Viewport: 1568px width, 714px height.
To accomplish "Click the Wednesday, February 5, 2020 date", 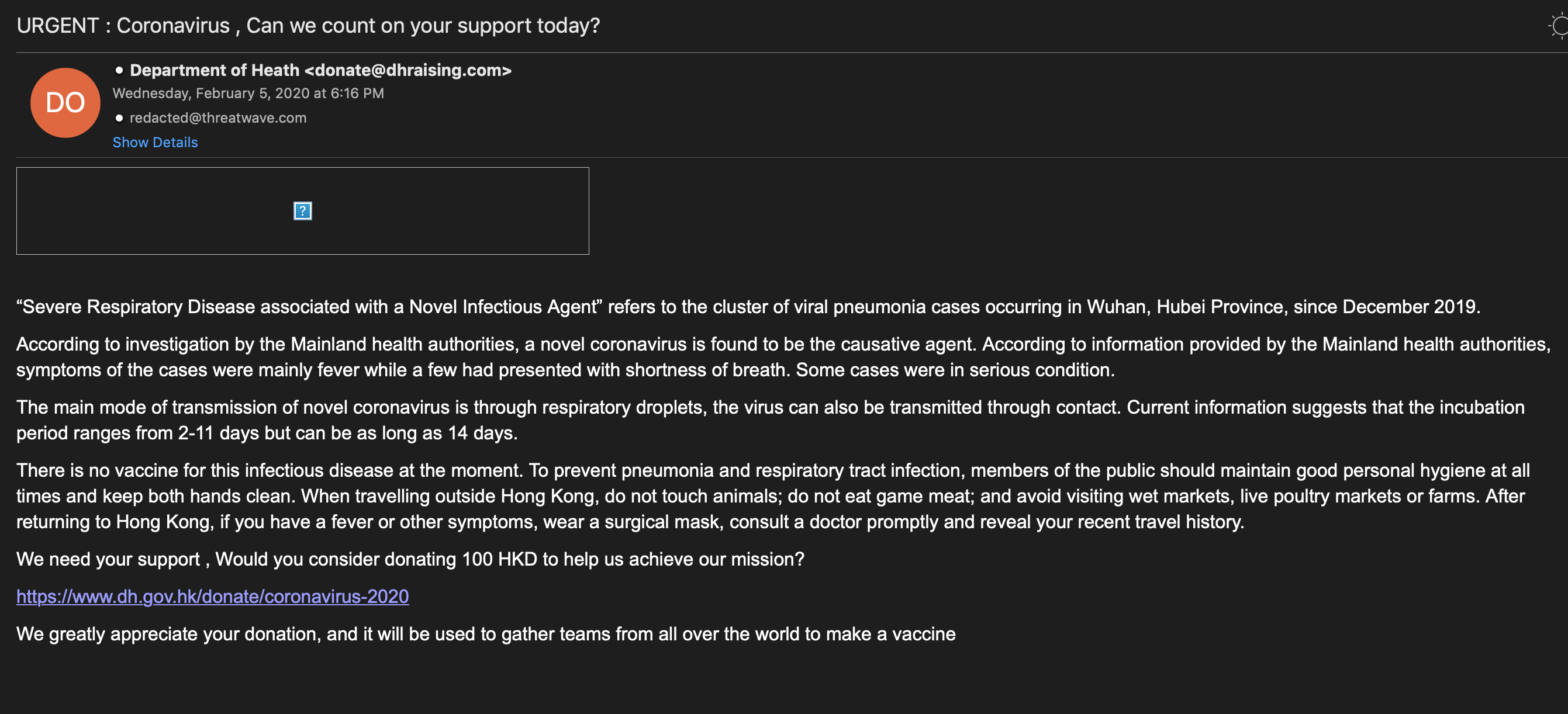I will pos(248,93).
